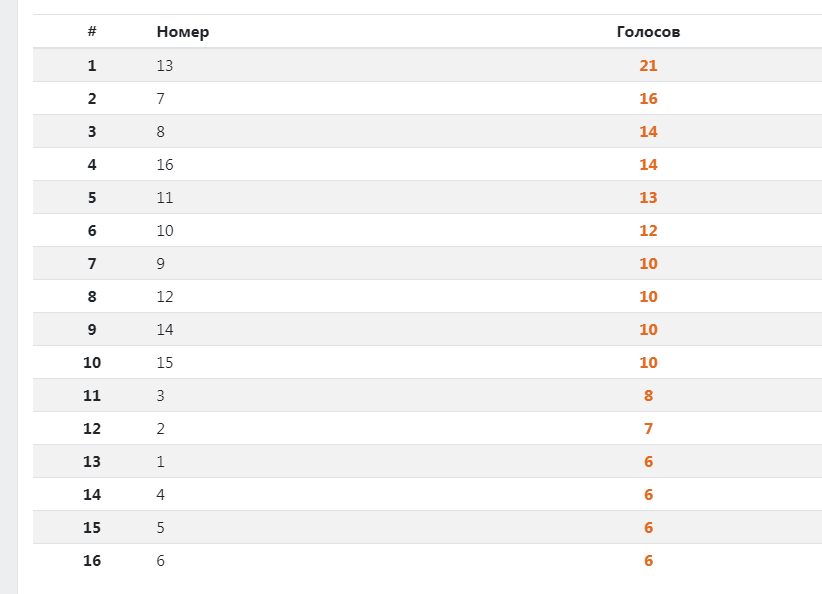The width and height of the screenshot is (822, 594).
Task: Click number 7 in the Номер column
Action: point(161,99)
